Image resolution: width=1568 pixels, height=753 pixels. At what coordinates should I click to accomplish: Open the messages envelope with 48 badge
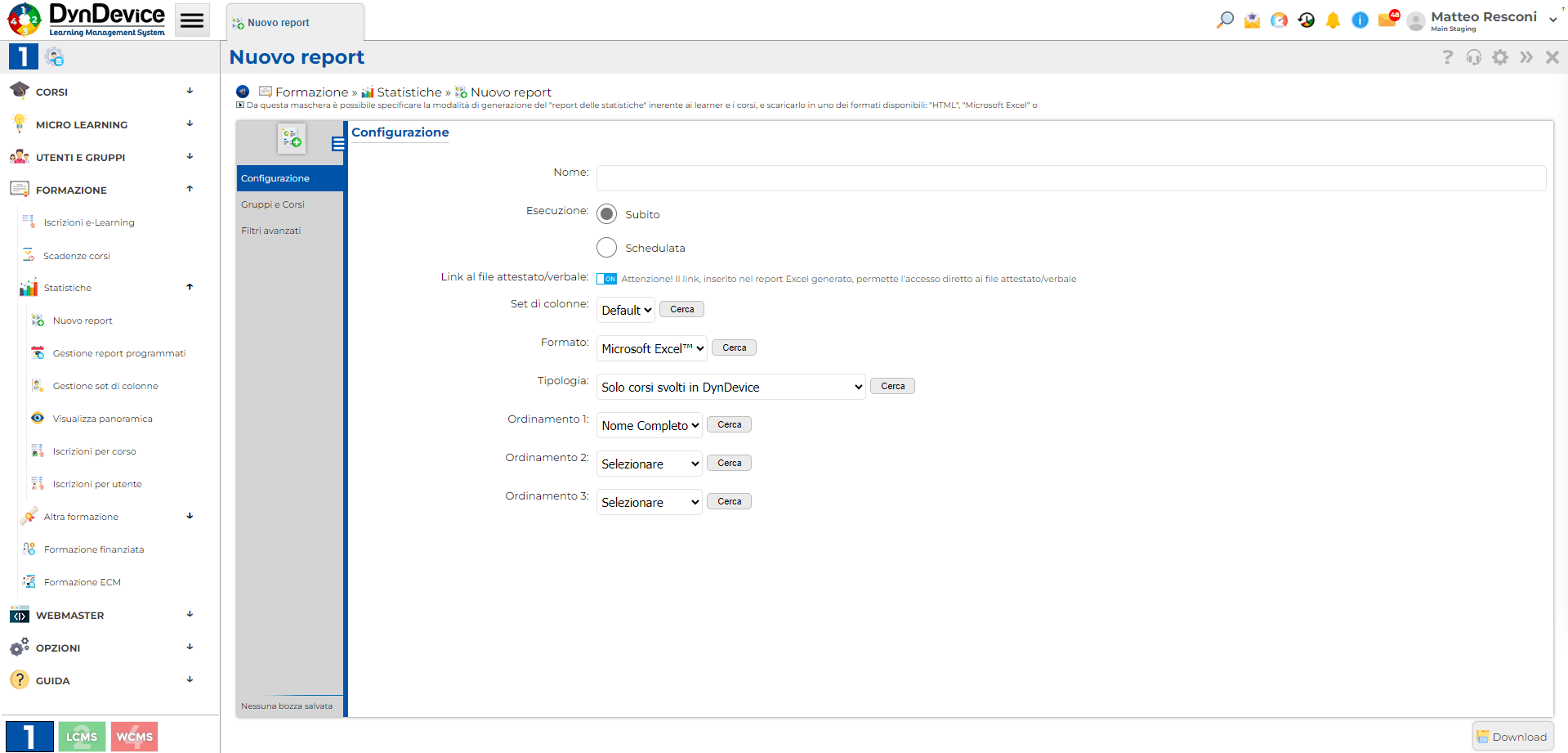click(x=1387, y=19)
